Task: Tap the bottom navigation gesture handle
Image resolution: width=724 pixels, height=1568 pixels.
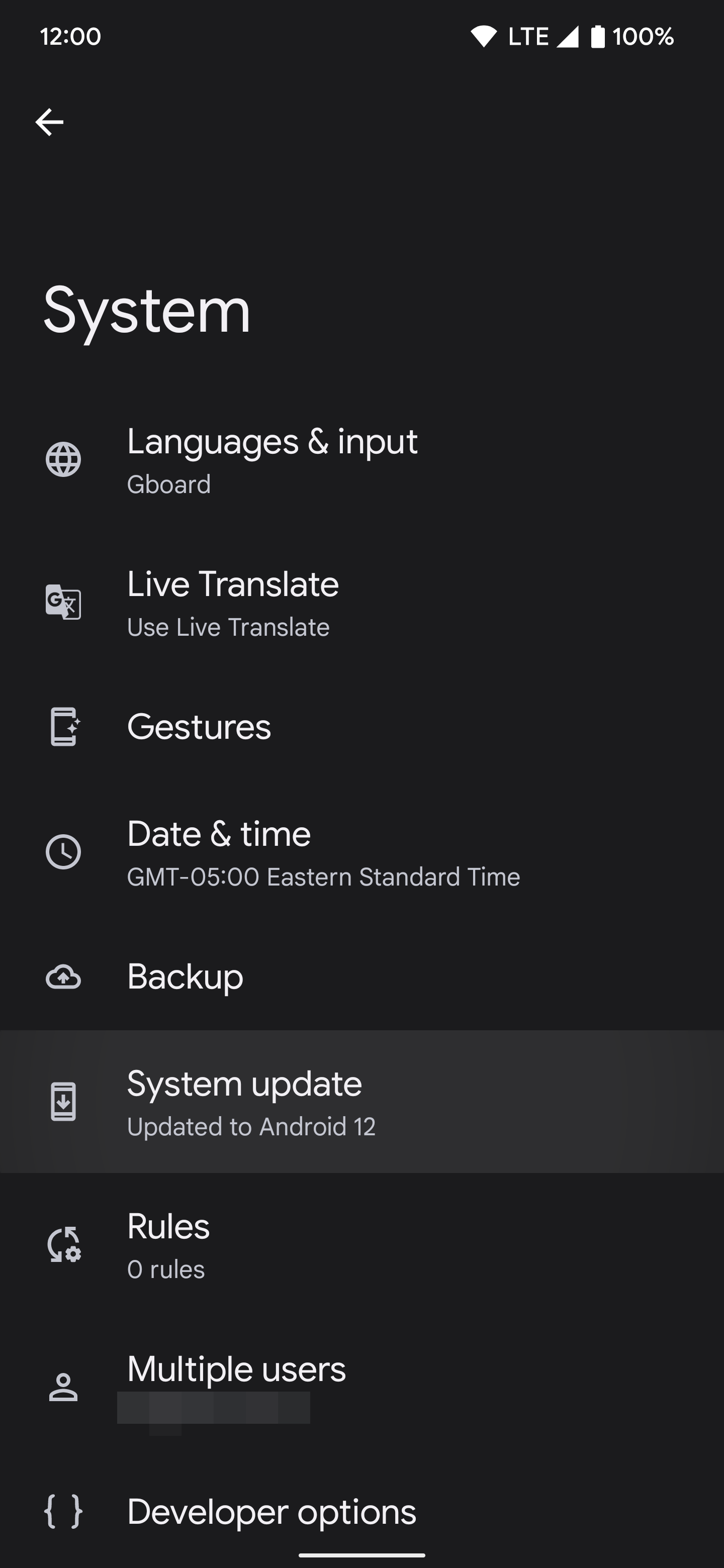Action: (361, 1555)
